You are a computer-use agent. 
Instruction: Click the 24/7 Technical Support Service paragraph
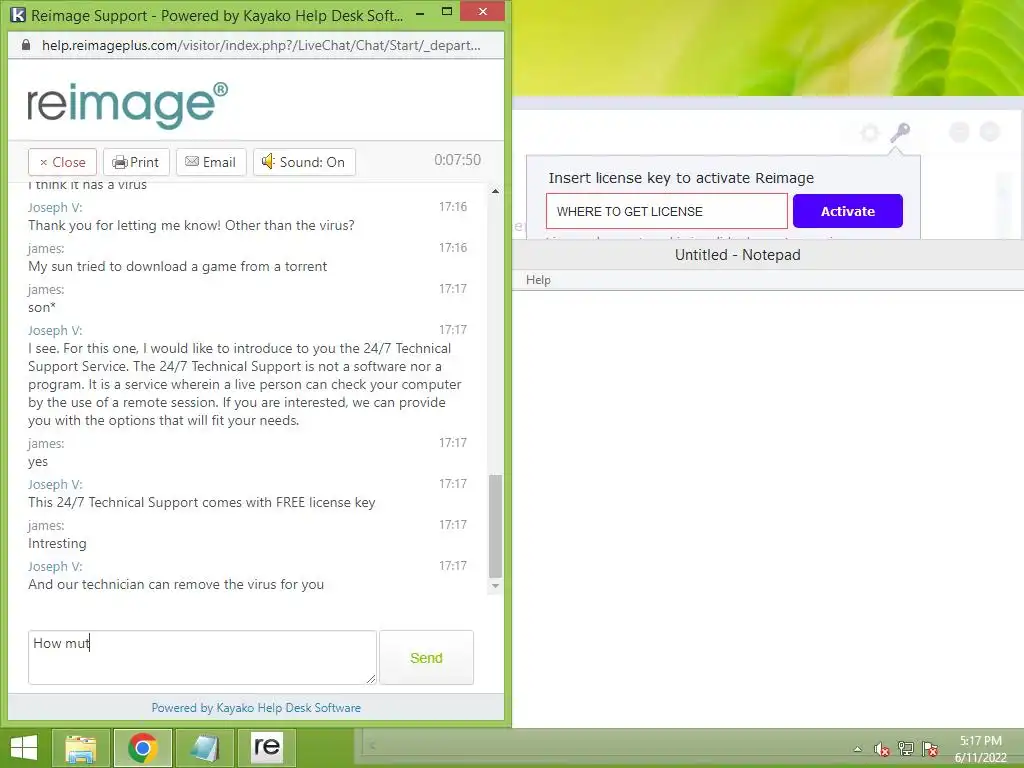245,384
